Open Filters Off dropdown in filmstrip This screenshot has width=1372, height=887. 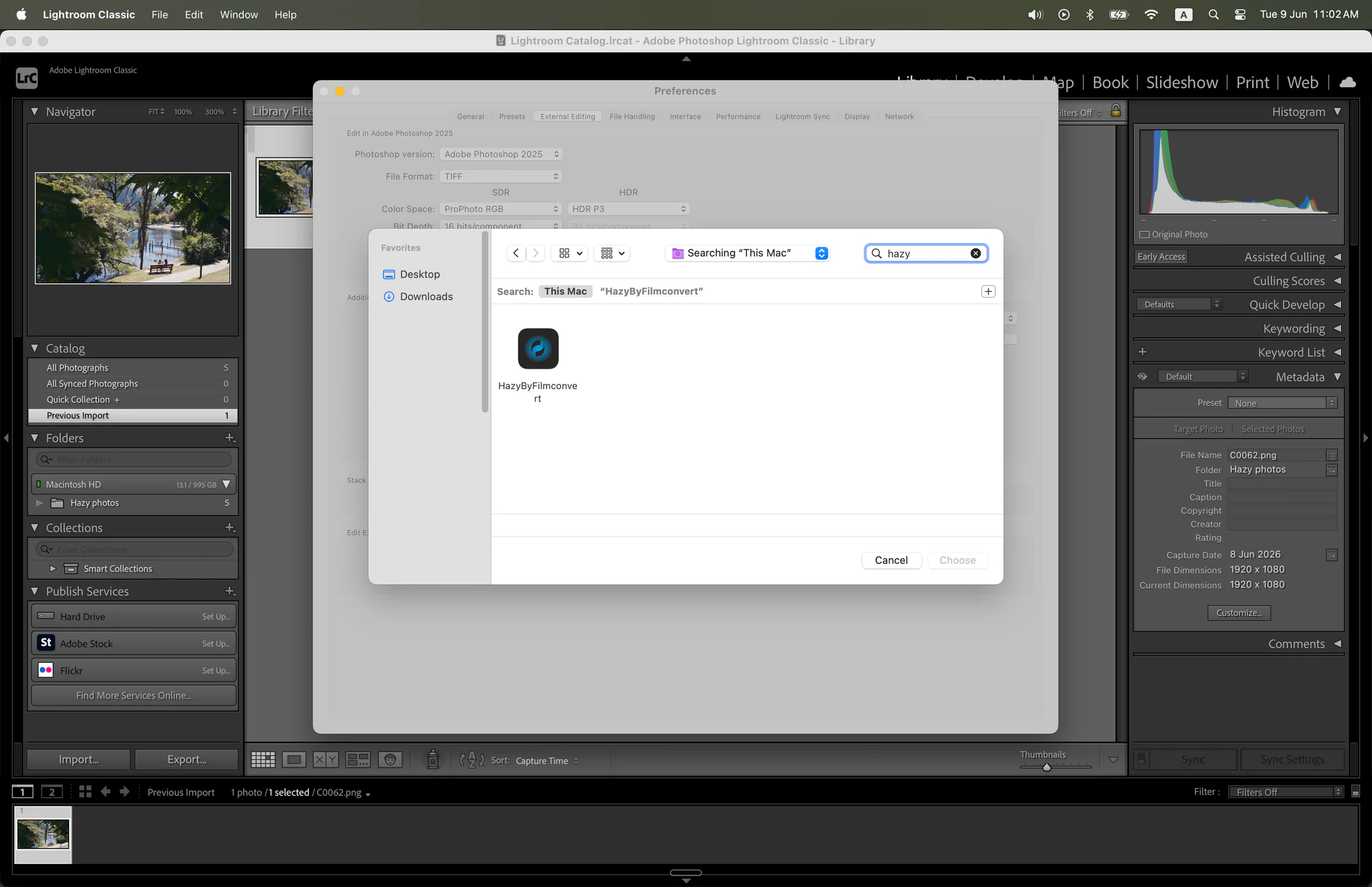(x=1285, y=792)
